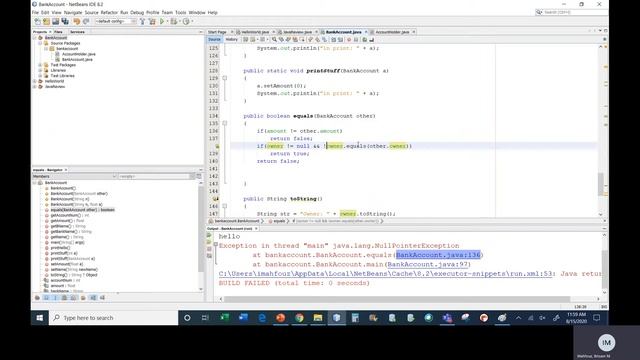Expand the Libraries node in Projects
Image resolution: width=640 pixels, height=360 pixels.
pos(40,70)
